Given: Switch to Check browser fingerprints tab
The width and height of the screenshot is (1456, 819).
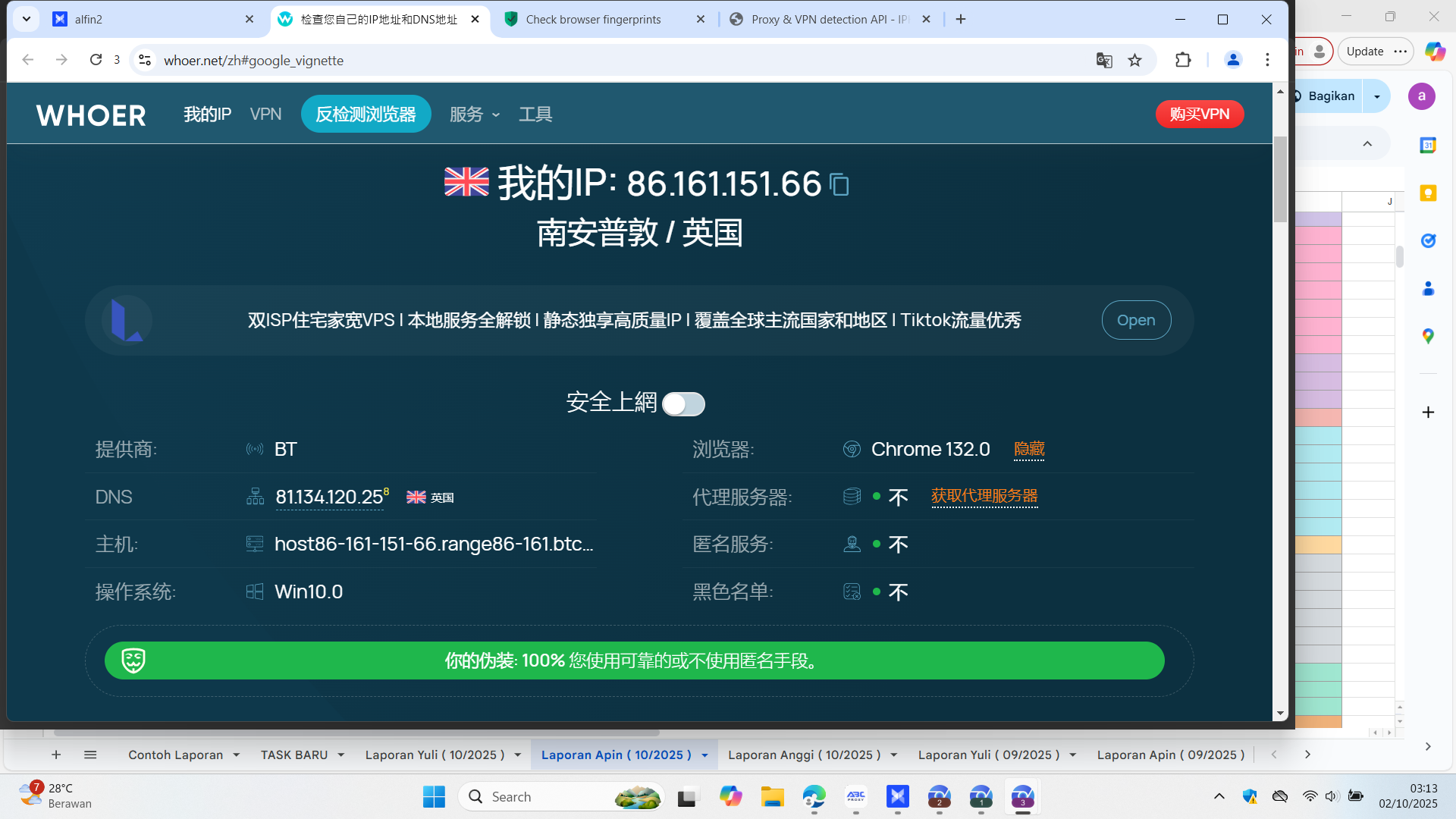Looking at the screenshot, I should pyautogui.click(x=593, y=20).
